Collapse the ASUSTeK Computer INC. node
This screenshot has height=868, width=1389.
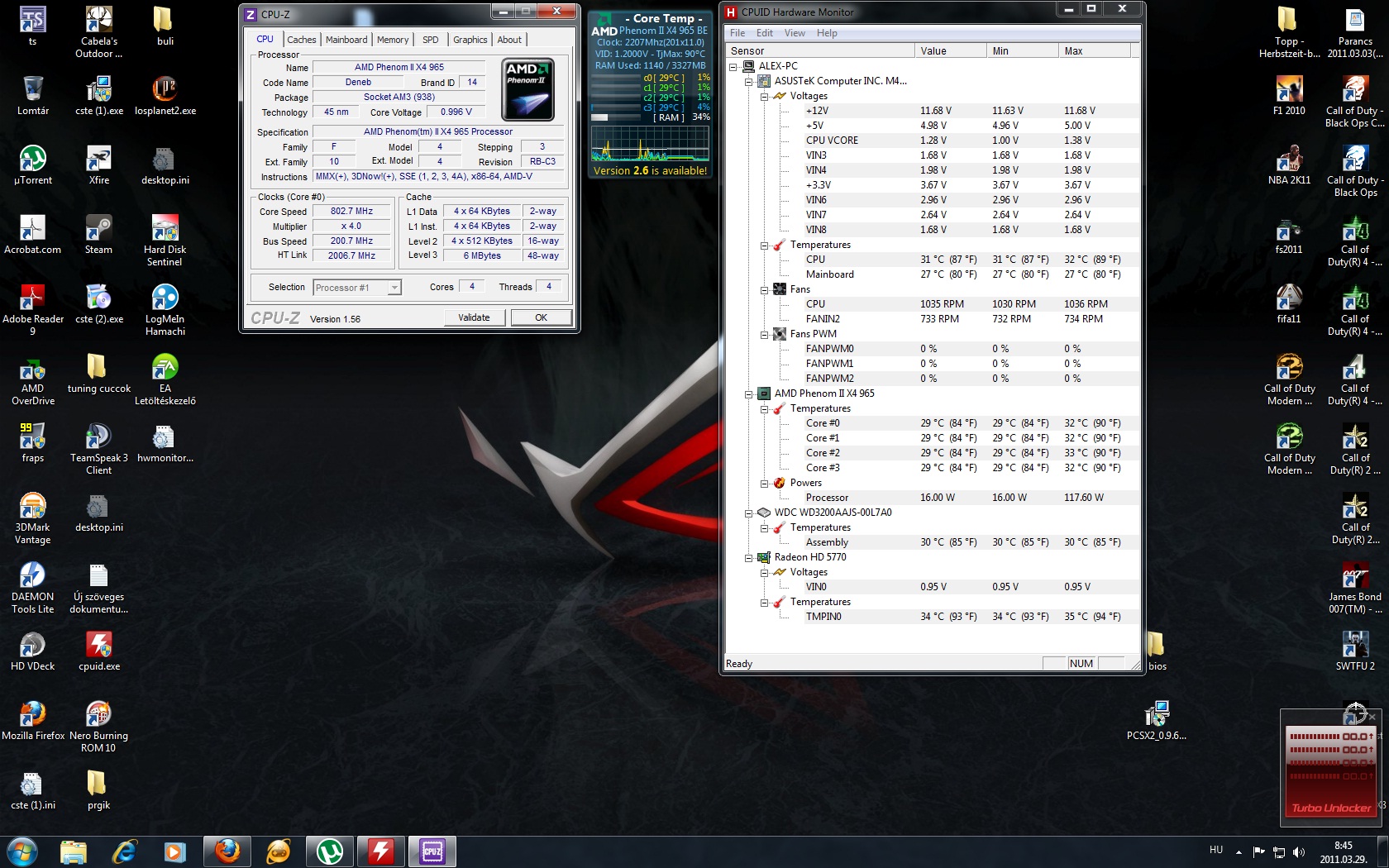(748, 82)
